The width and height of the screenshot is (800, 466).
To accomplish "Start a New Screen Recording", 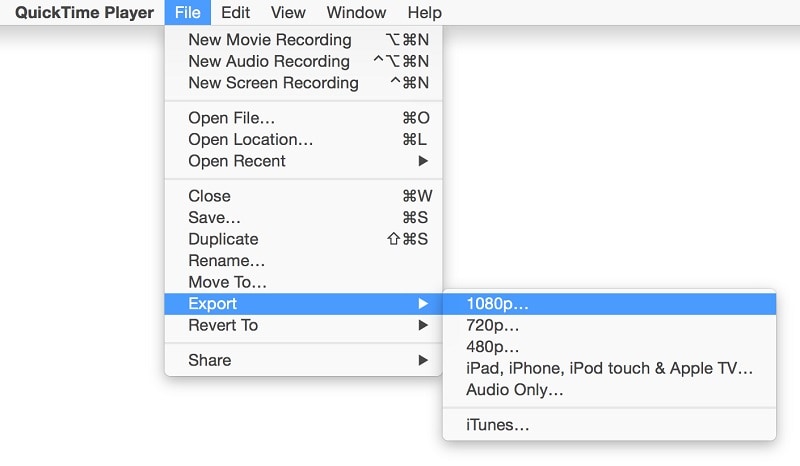I will point(273,83).
